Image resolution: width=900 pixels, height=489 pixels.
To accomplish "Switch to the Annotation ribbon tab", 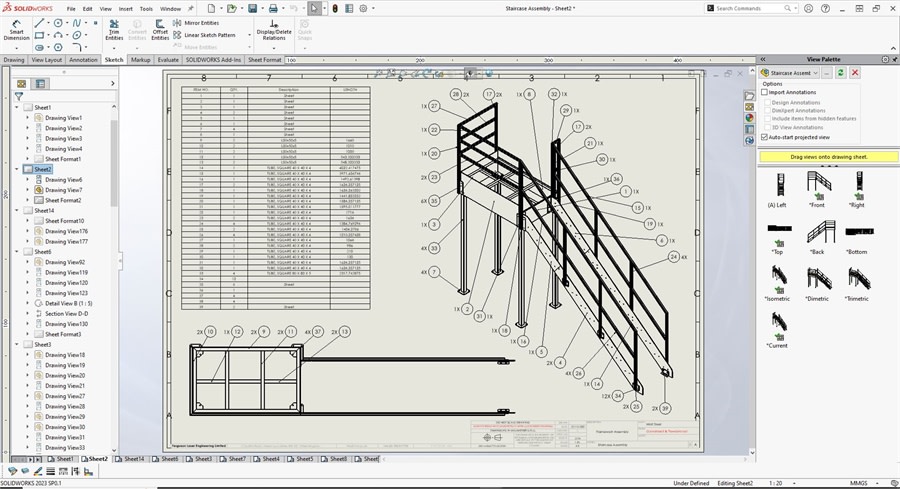I will click(x=83, y=60).
